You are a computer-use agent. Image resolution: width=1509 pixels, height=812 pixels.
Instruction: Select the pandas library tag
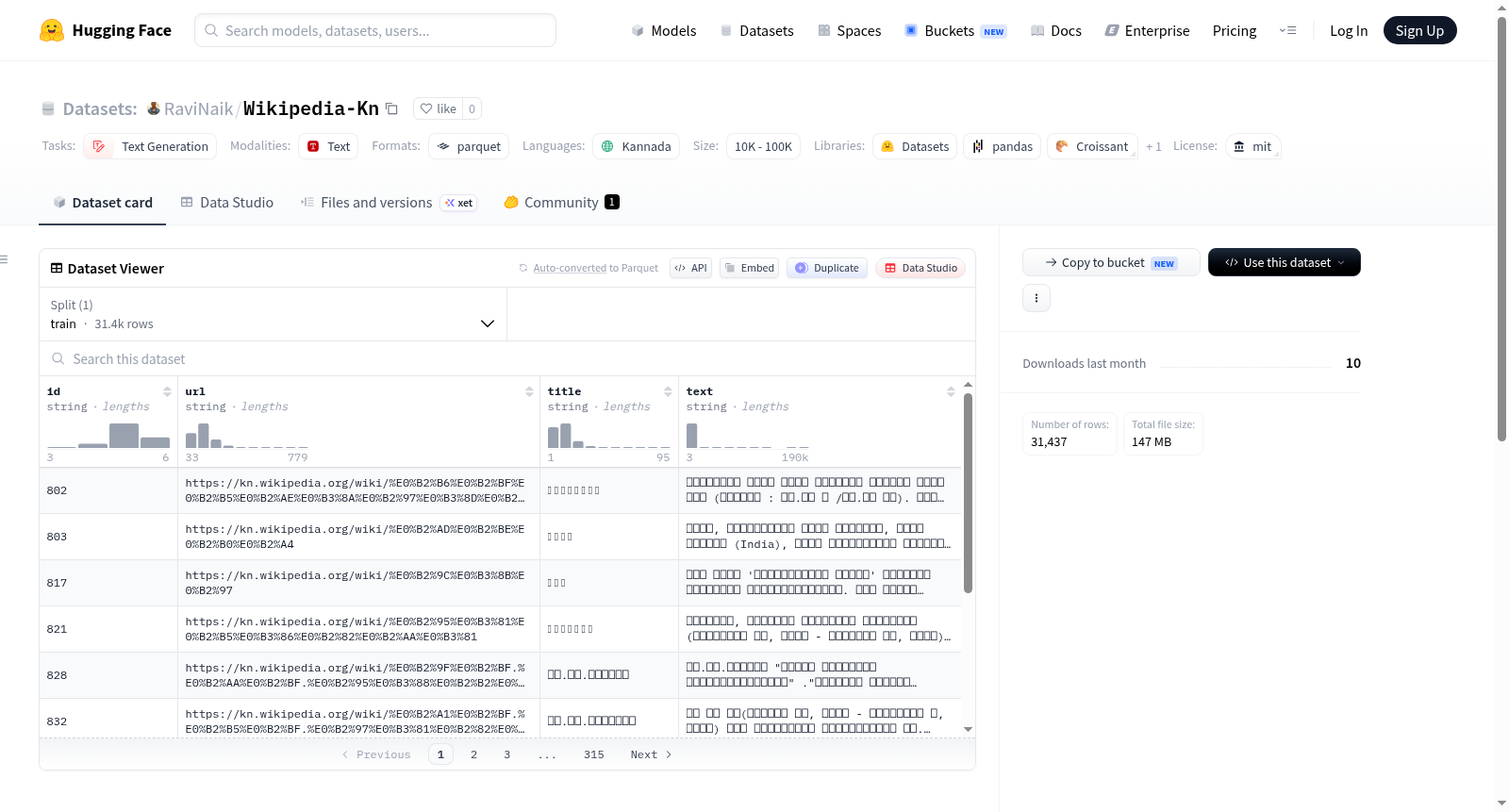click(1003, 146)
